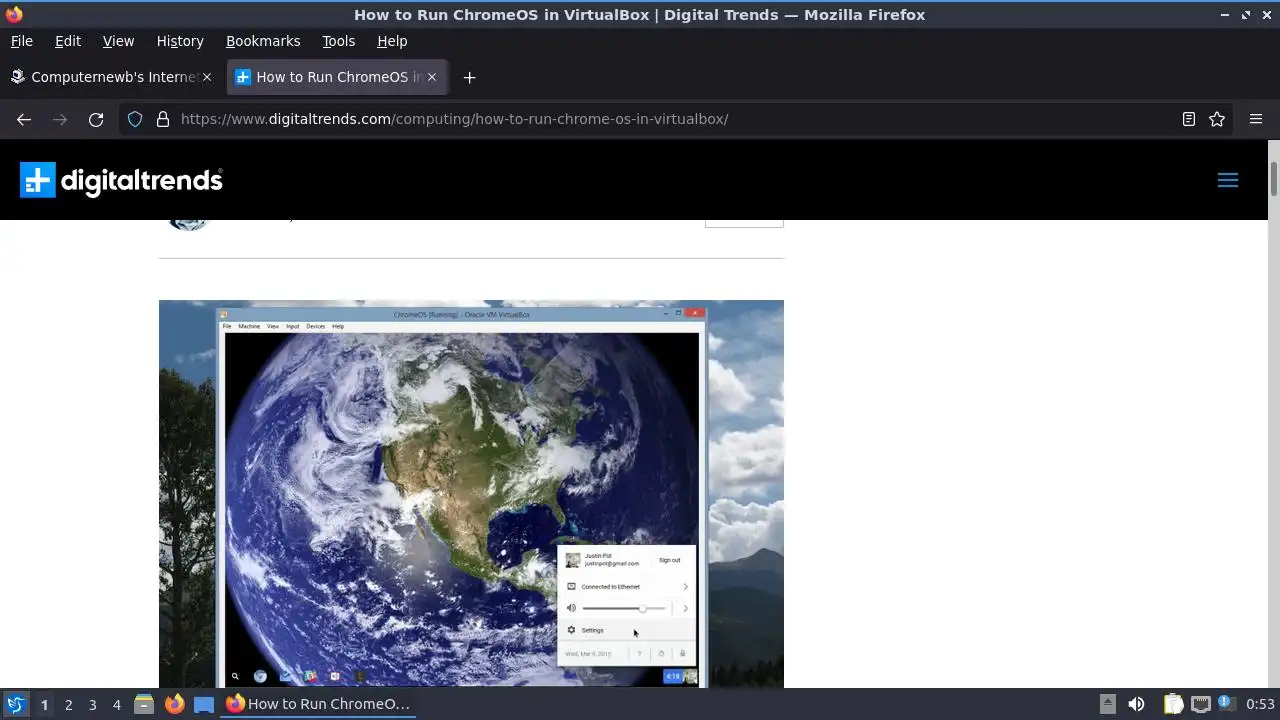Open the volume control in the tray
1280x720 pixels.
coord(1136,704)
